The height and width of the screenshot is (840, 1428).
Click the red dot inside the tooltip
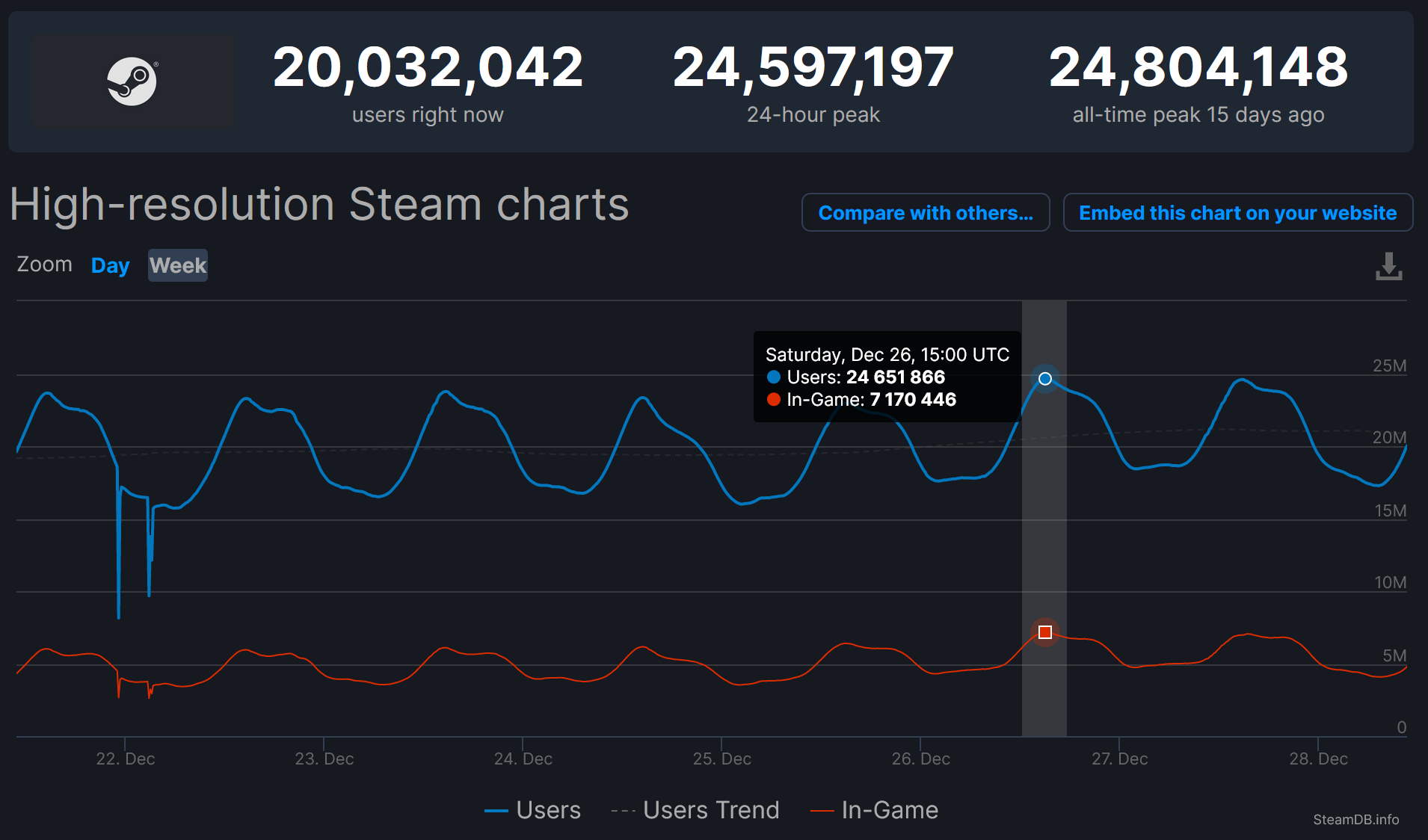click(774, 400)
